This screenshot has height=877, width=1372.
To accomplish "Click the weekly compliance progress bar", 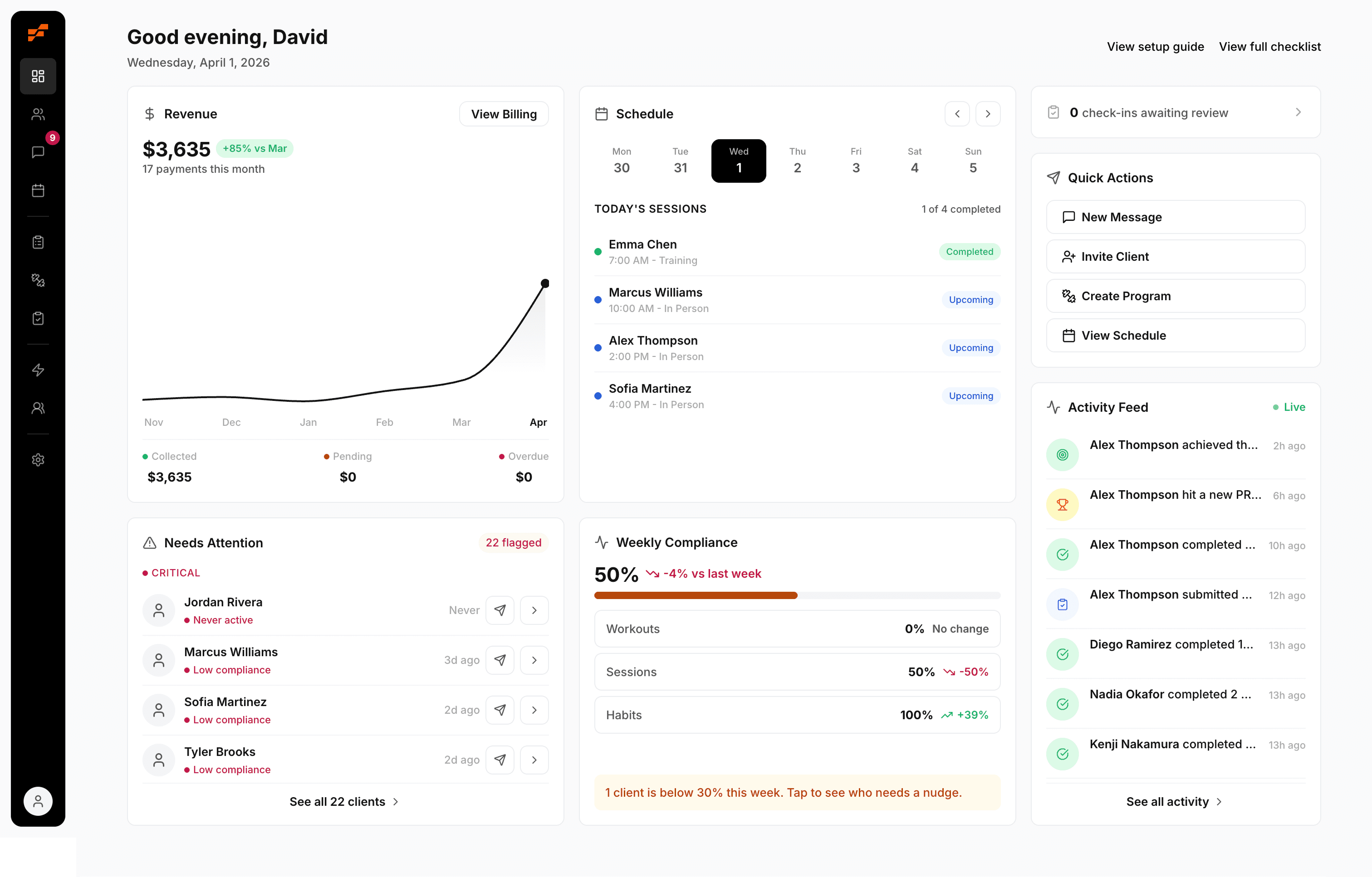I will tap(797, 595).
